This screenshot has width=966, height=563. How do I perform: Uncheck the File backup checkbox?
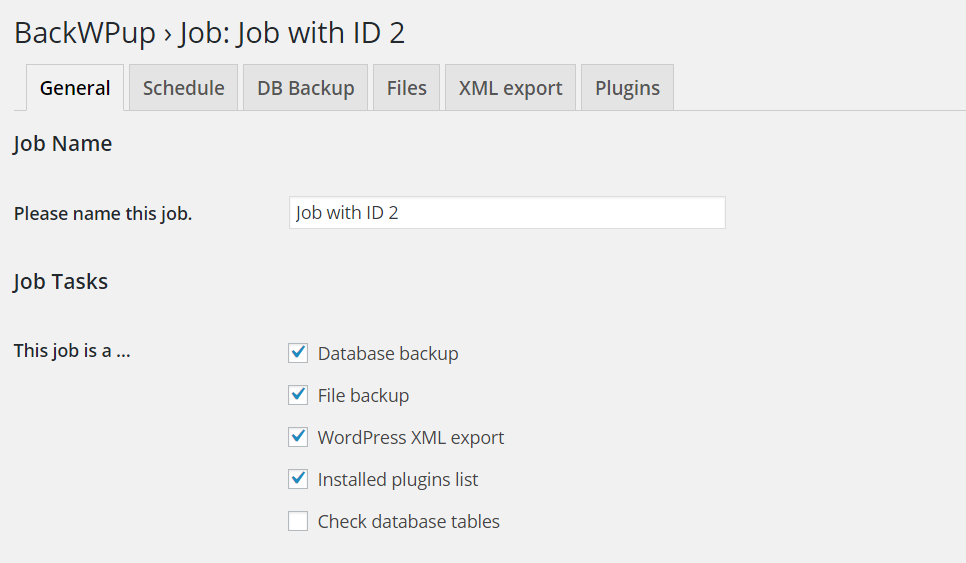(x=298, y=395)
